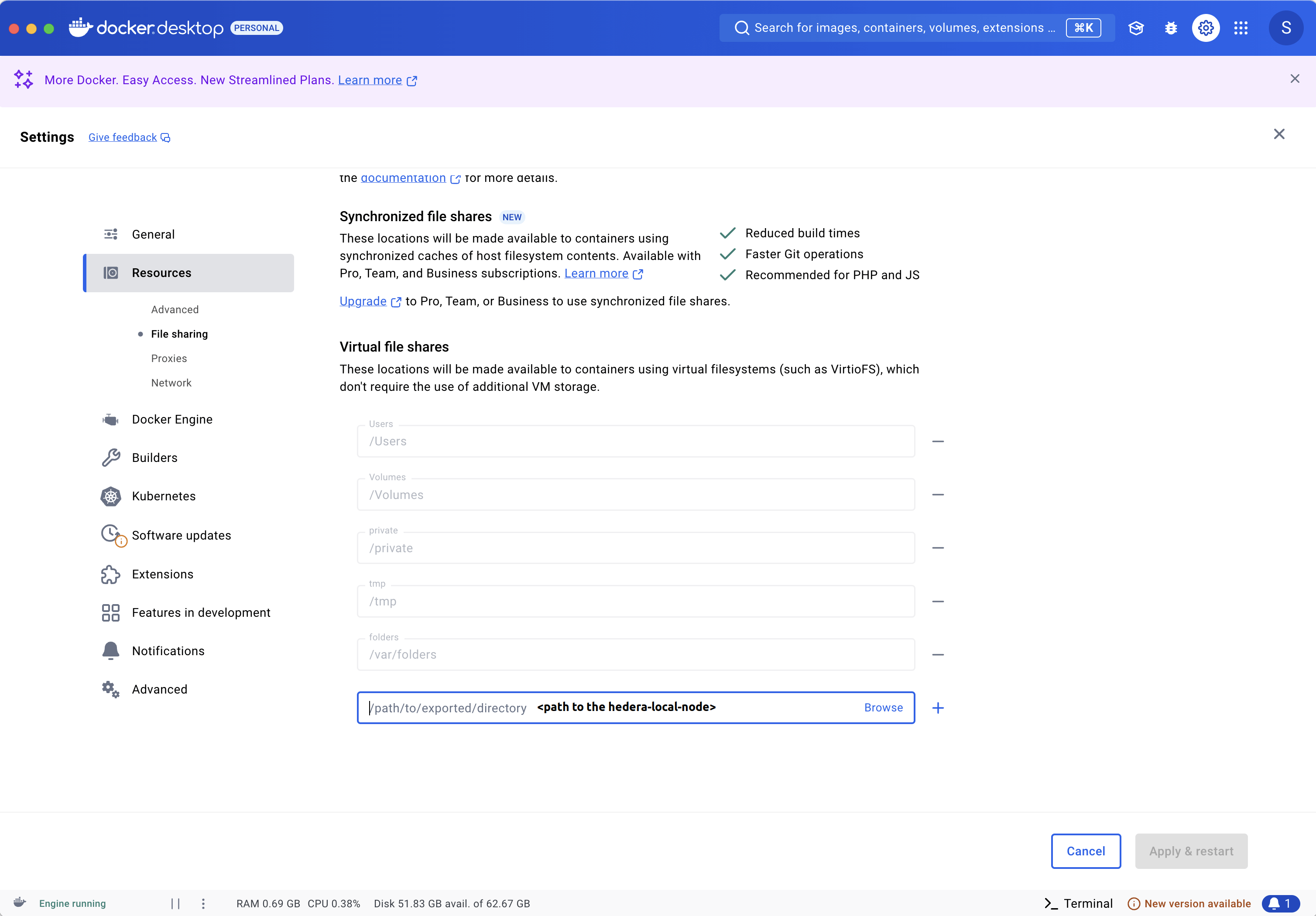Click the plus button to add new file share
1316x916 pixels.
936,708
